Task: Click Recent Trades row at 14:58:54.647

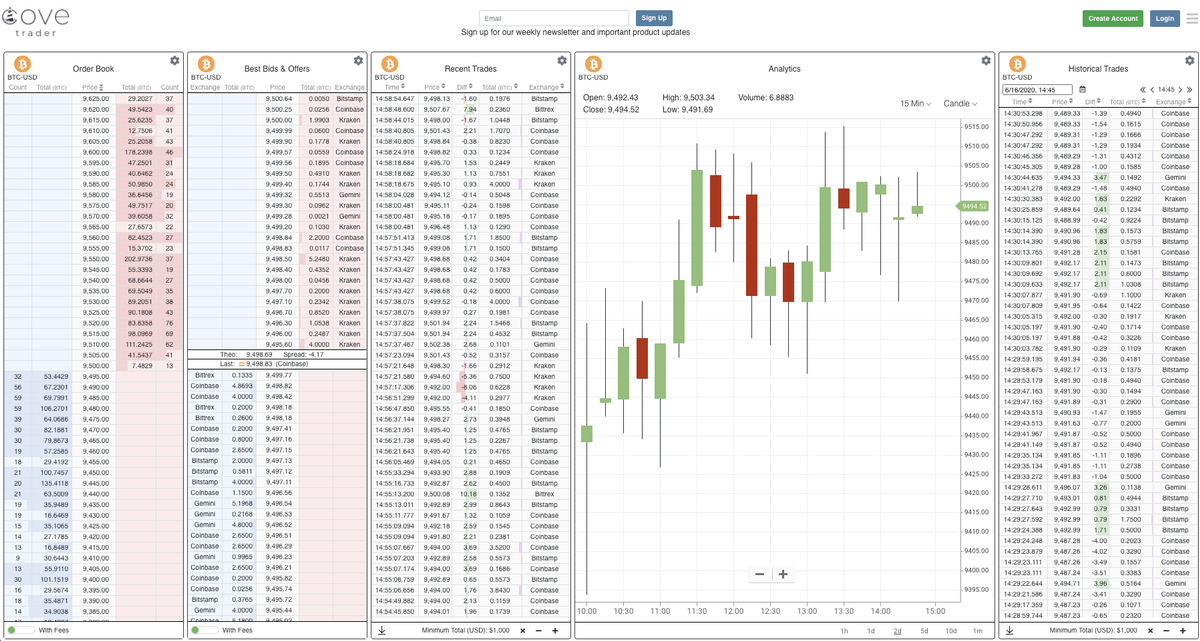Action: coord(470,99)
